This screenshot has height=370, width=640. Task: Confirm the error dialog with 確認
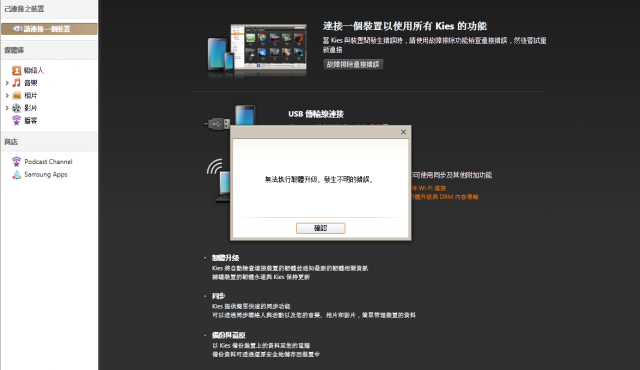pos(320,228)
